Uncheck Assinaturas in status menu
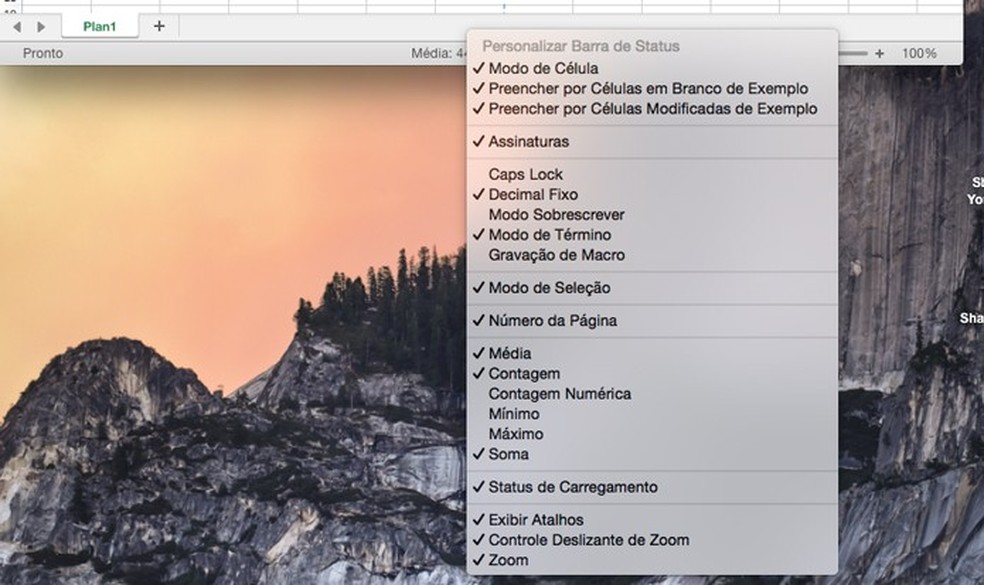This screenshot has height=585, width=984. [652, 141]
